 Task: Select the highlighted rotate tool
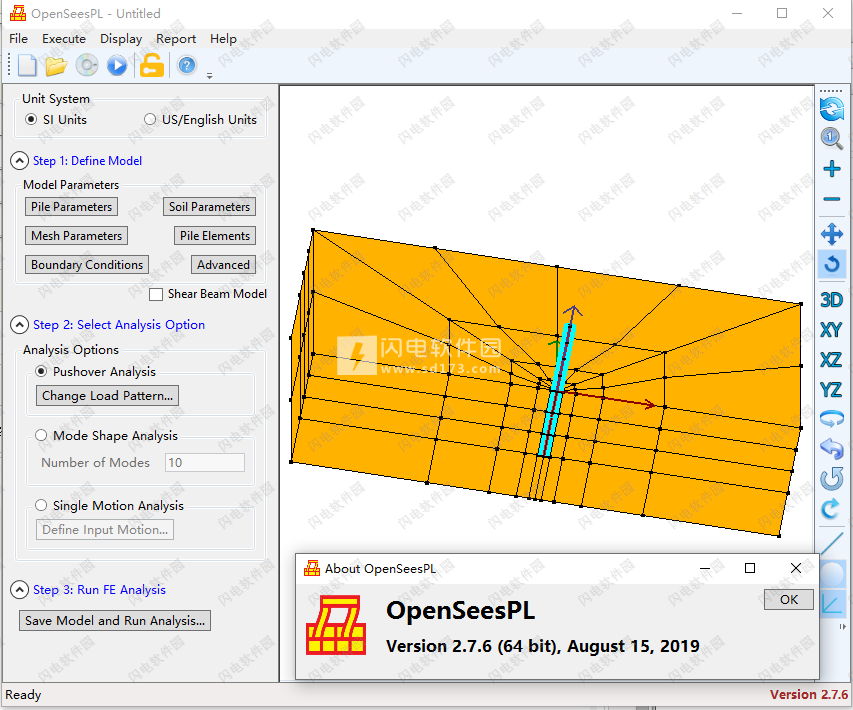(831, 265)
